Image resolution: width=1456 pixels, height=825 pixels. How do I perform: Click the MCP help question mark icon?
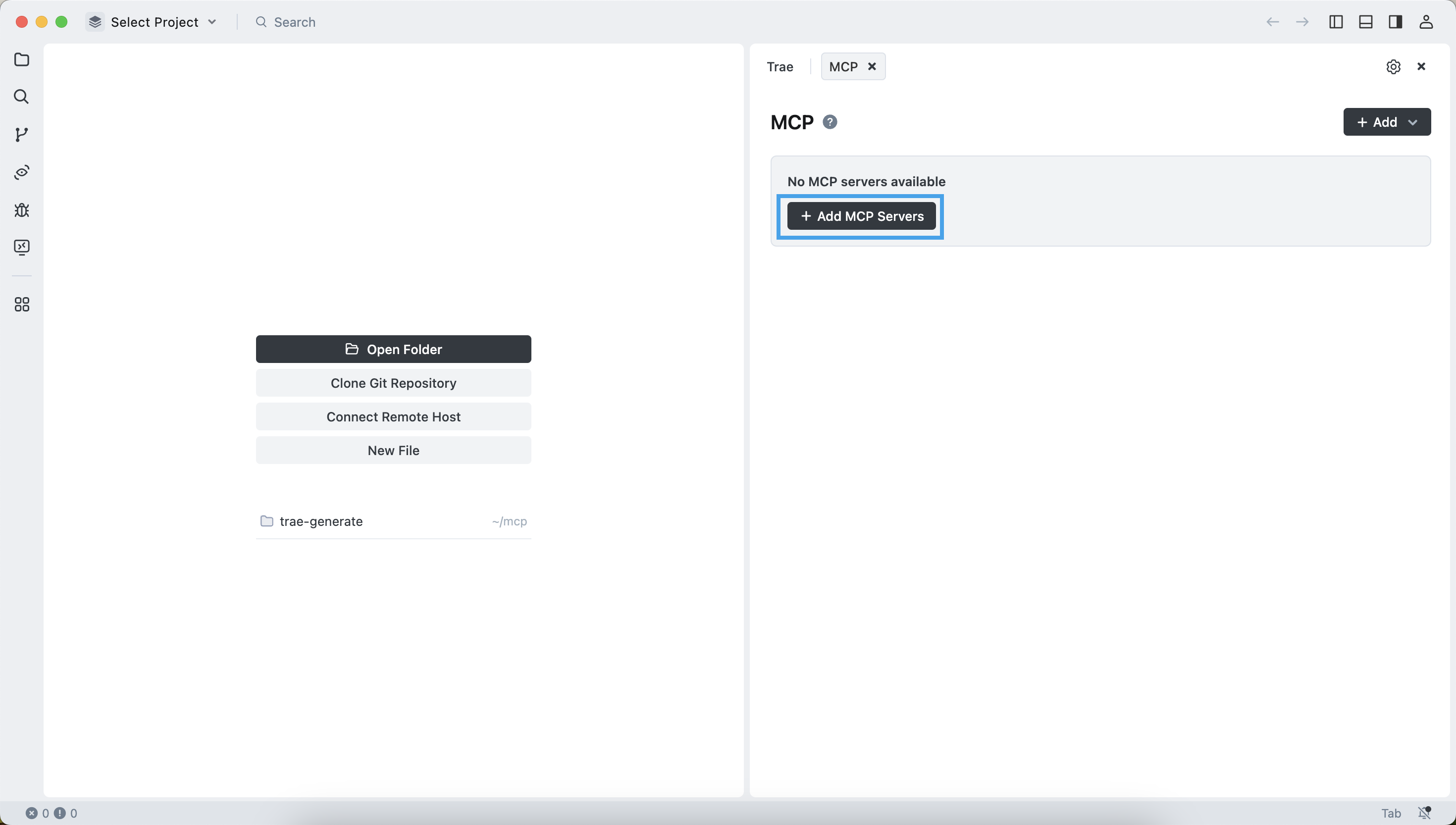pos(830,122)
